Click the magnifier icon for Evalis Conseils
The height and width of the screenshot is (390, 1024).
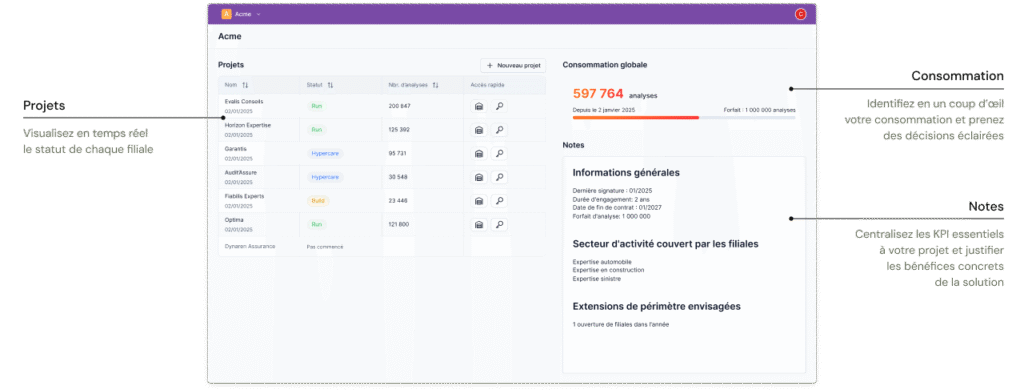tap(500, 106)
